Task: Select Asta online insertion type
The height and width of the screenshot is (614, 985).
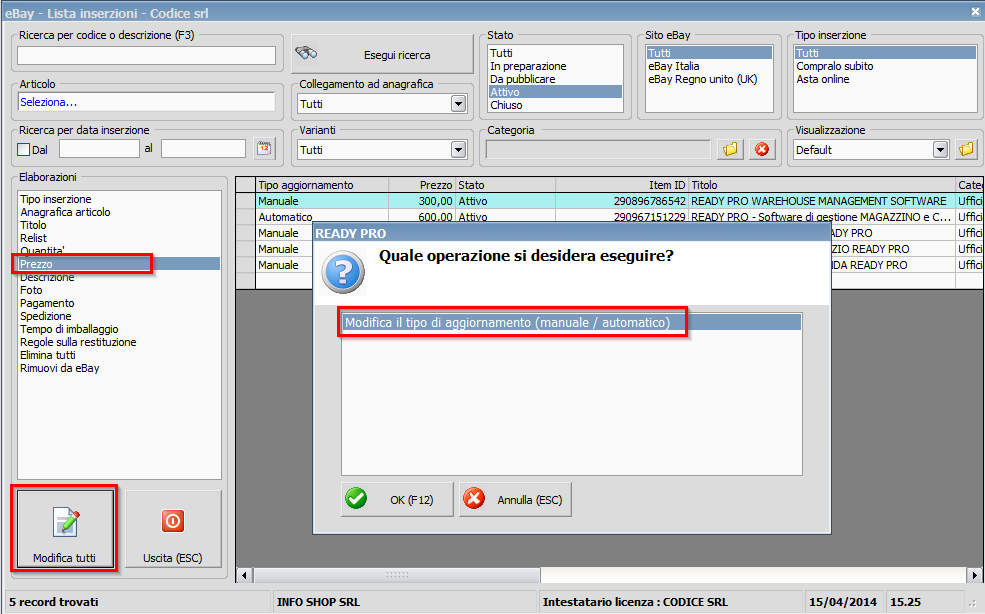Action: pos(885,79)
